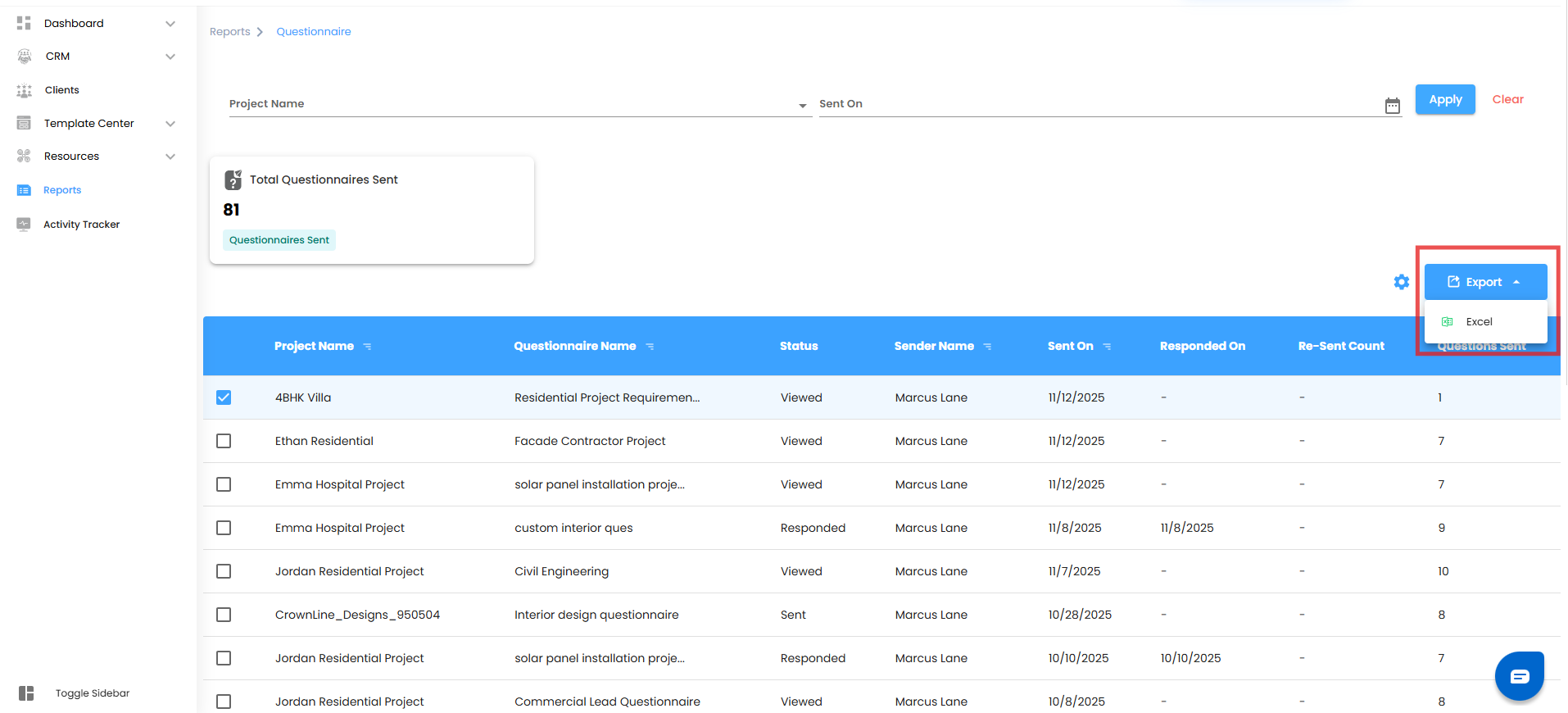
Task: Click the Sent On date 10/28/2025
Action: [x=1080, y=615]
